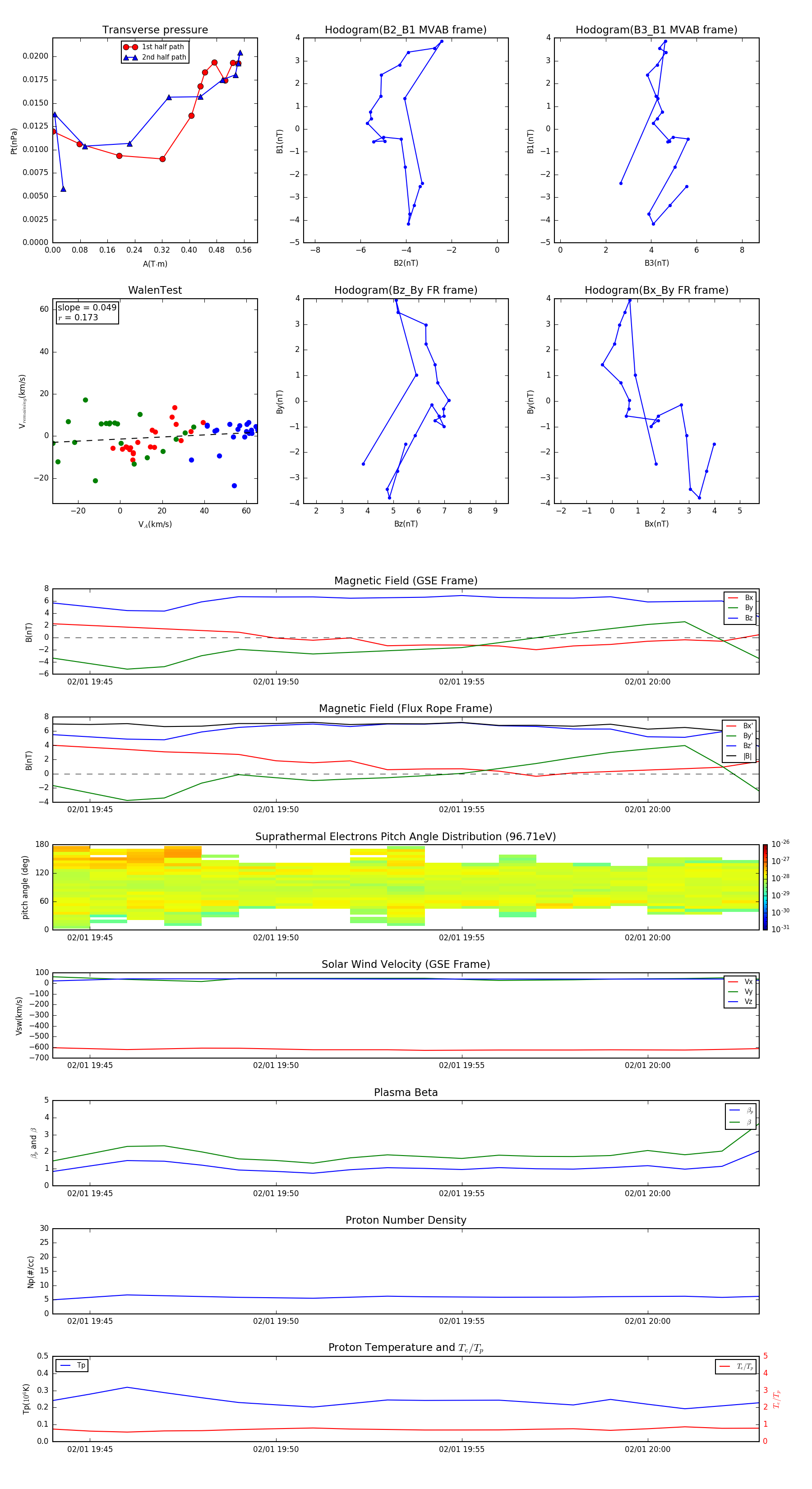Click the 'slope = 0.049' annotation
This screenshot has width=812, height=1489.
[87, 308]
